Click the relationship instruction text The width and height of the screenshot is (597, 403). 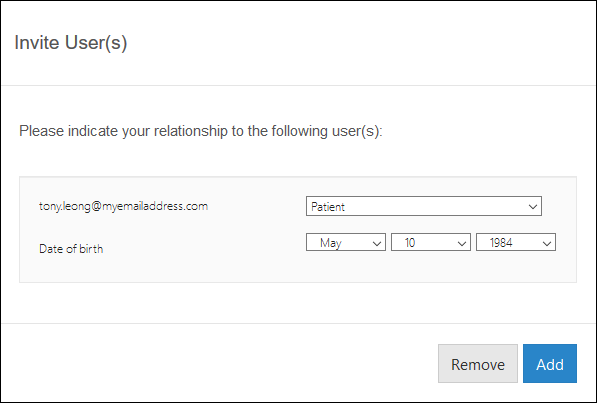tap(201, 131)
